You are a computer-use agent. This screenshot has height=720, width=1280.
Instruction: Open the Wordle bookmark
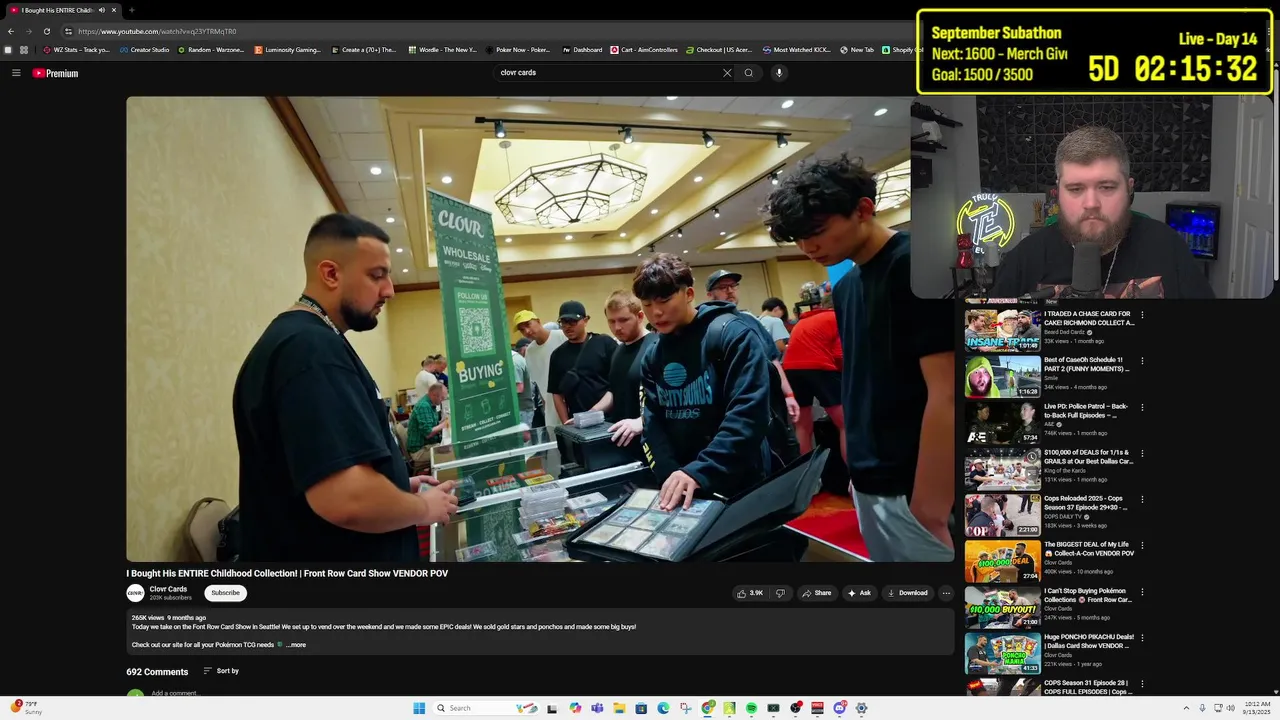(x=442, y=50)
